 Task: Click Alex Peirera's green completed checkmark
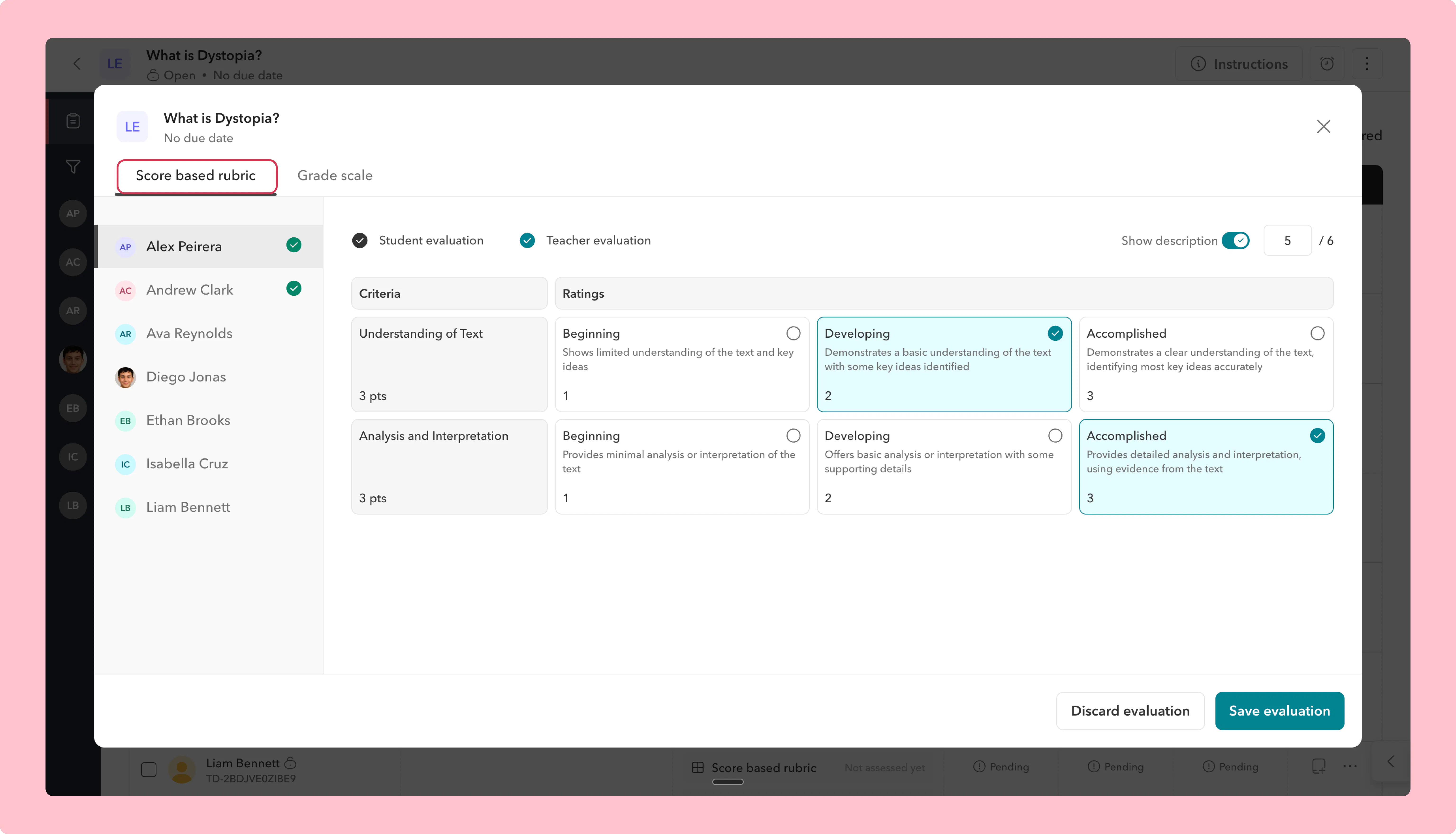click(x=294, y=245)
